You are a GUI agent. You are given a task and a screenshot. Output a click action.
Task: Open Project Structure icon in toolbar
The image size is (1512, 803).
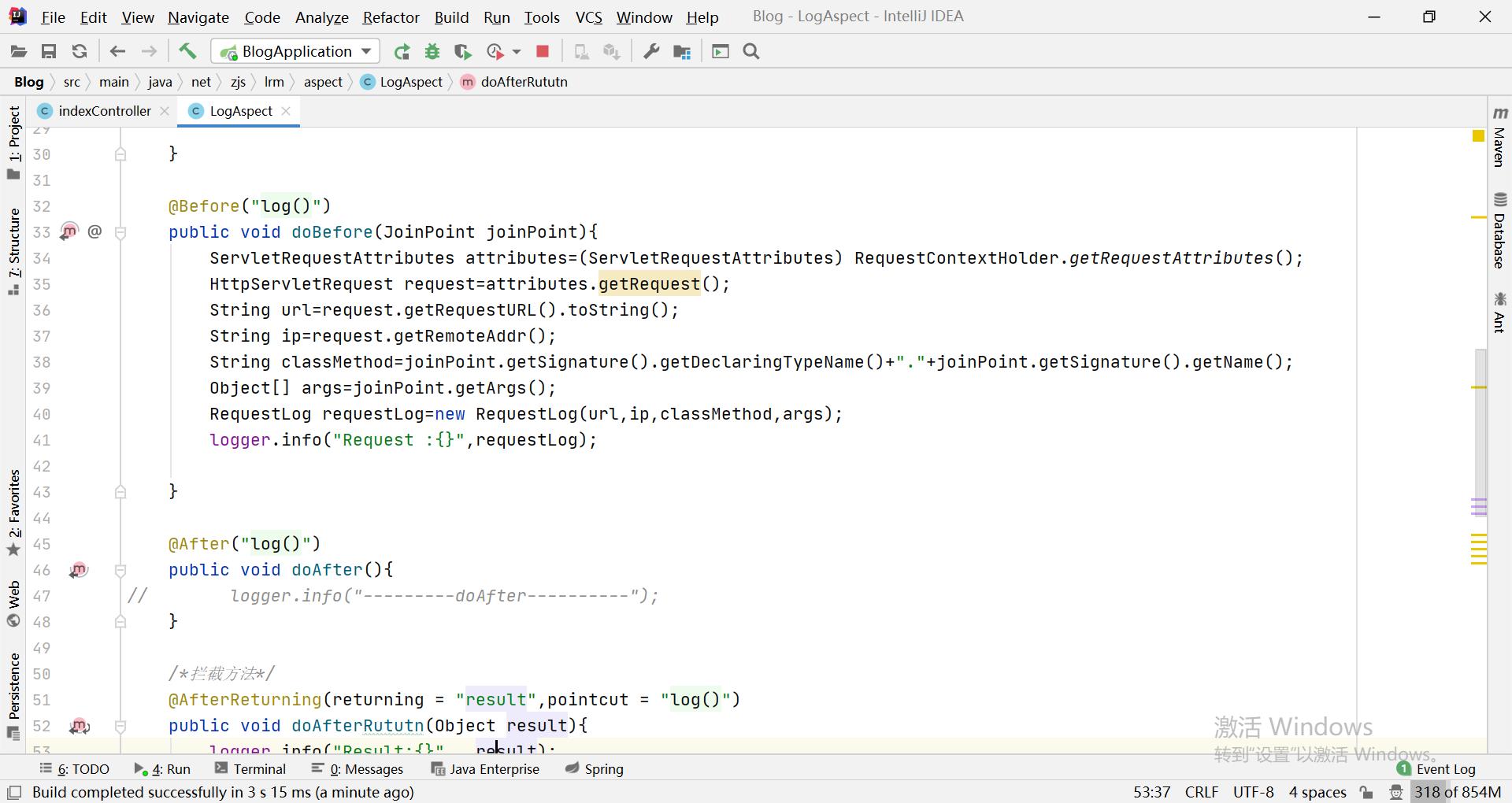tap(682, 52)
